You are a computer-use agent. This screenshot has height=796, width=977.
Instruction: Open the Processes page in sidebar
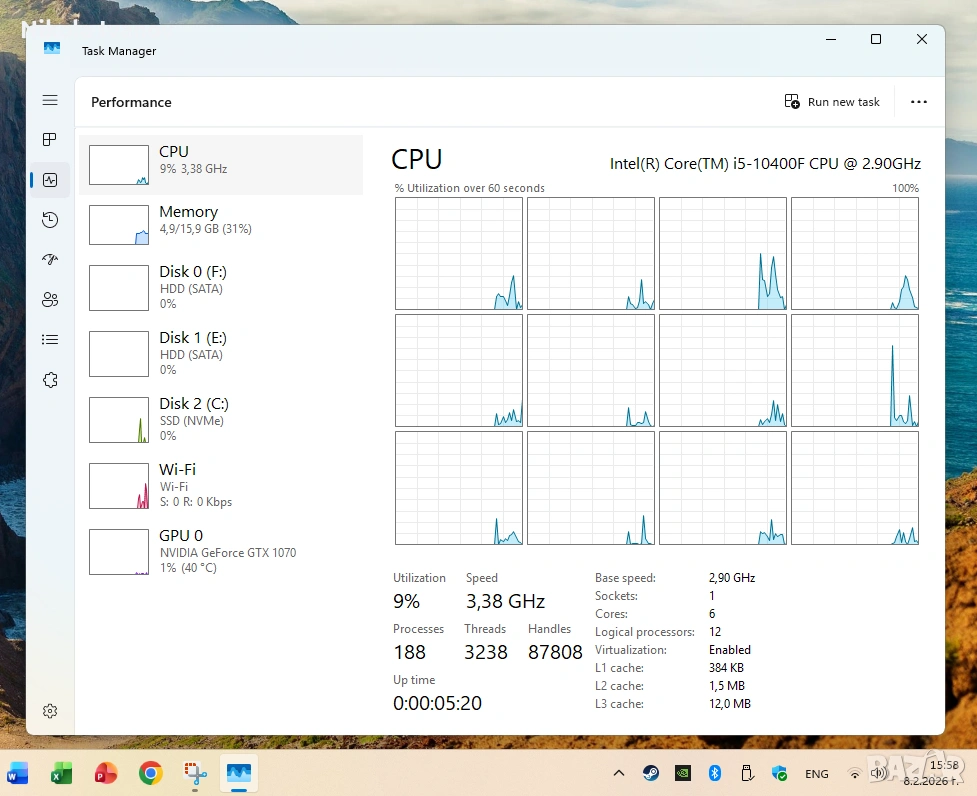[x=50, y=140]
